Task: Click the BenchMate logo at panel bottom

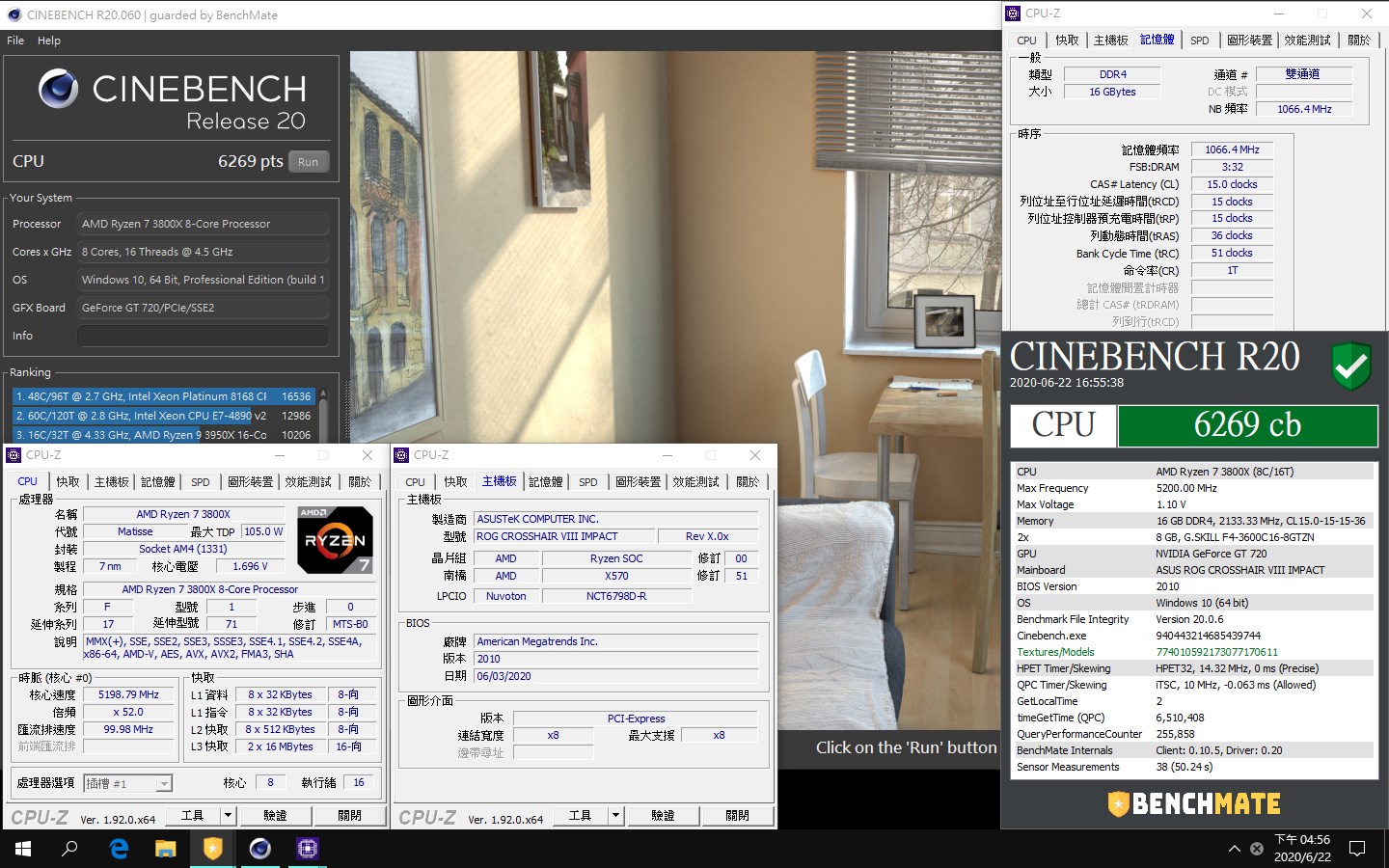Action: [x=1194, y=803]
